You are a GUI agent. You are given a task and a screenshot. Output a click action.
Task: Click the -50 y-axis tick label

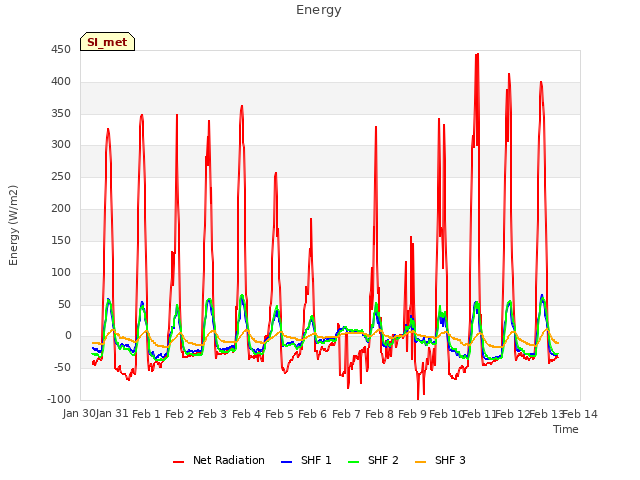point(62,367)
